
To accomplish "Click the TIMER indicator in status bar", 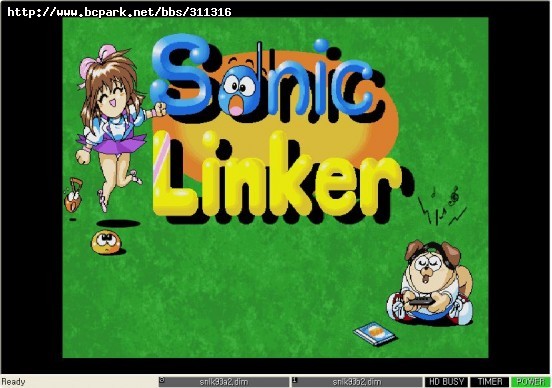I will pos(490,382).
